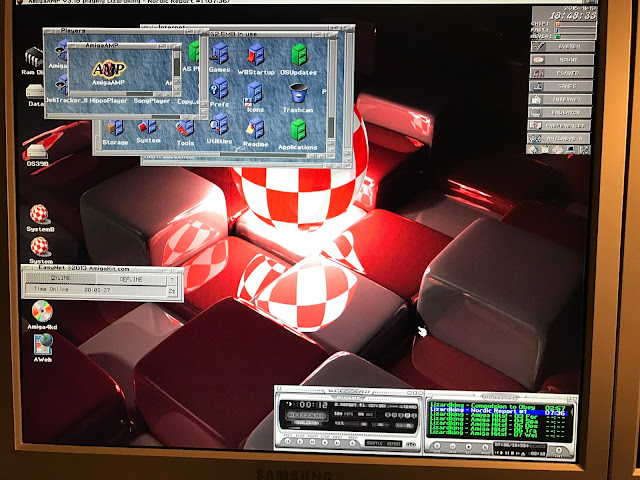640x480 pixels.
Task: Click the vertical scrollbar in AmigaAMP drawer window
Action: (x=177, y=63)
